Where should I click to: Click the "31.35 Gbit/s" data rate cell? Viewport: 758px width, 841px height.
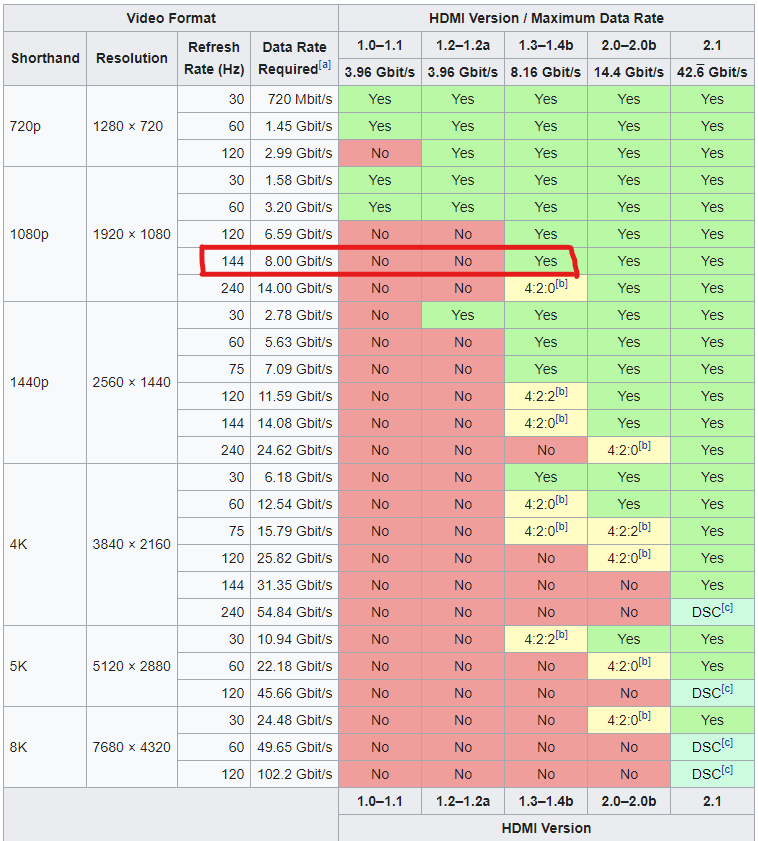pyautogui.click(x=295, y=585)
